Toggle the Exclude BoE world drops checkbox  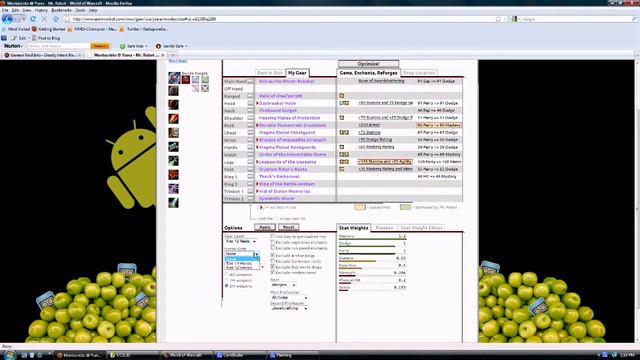(273, 267)
